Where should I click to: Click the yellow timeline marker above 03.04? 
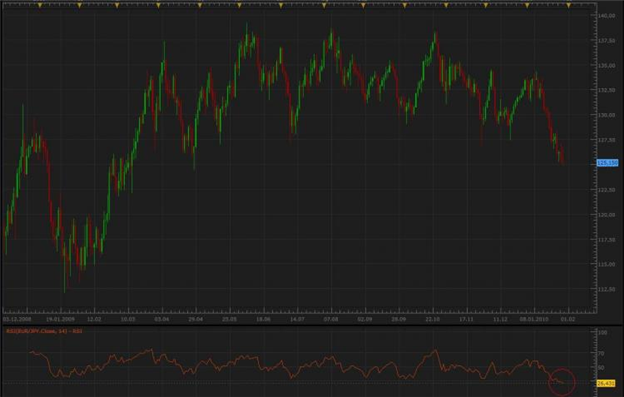[x=158, y=6]
